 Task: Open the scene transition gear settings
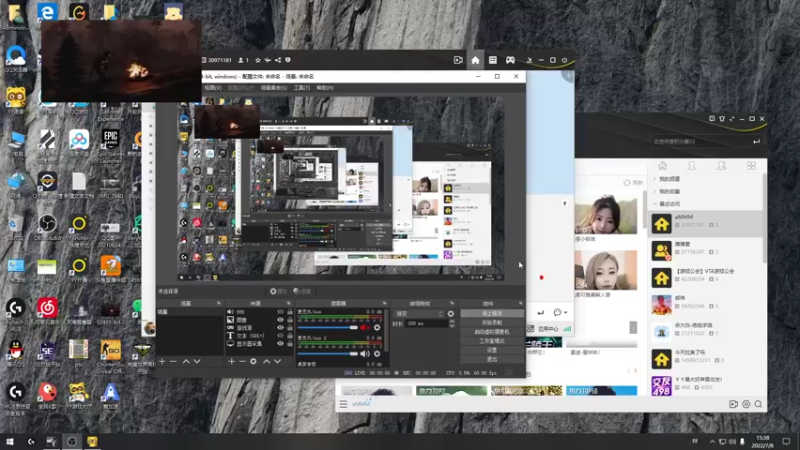click(451, 314)
